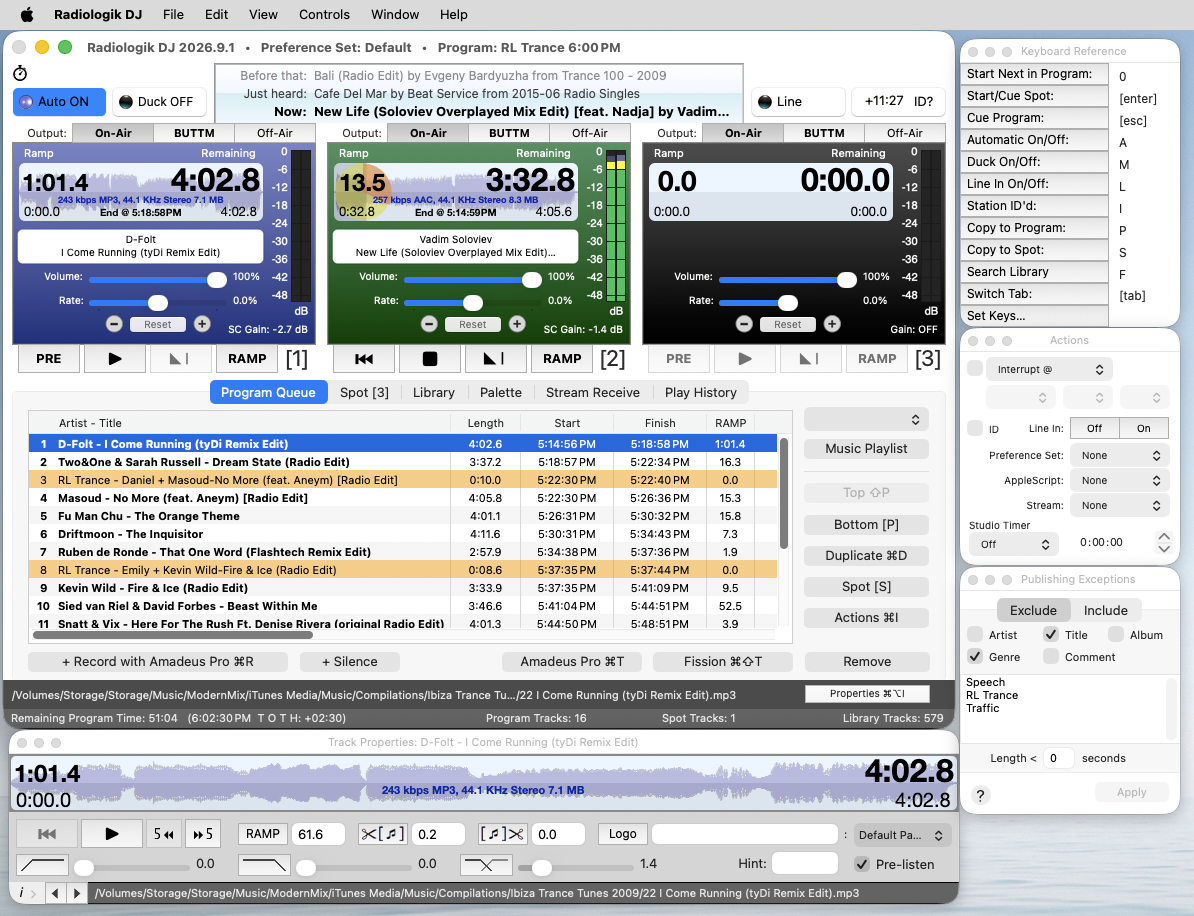Check the ID checkbox in Actions
1194x916 pixels.
(x=975, y=428)
